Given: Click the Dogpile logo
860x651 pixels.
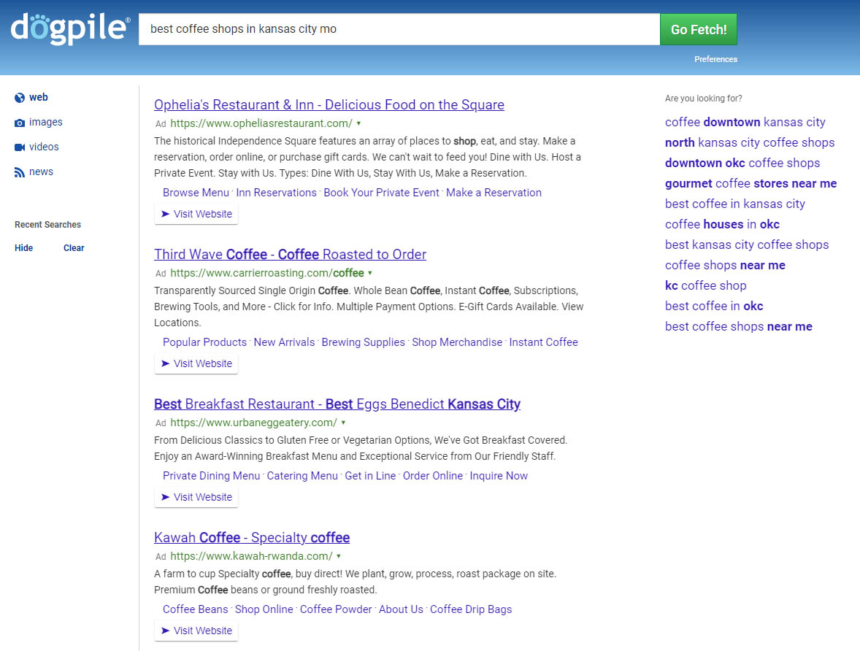Looking at the screenshot, I should 70,28.
